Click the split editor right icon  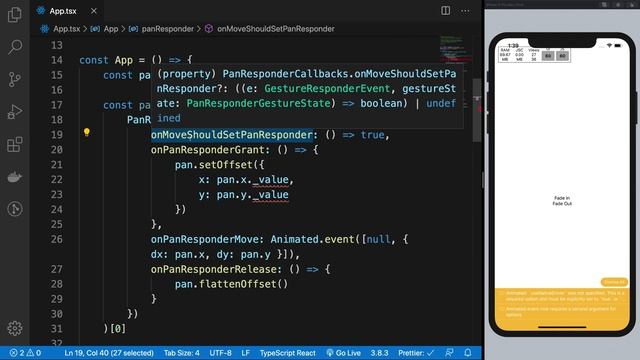pos(445,11)
